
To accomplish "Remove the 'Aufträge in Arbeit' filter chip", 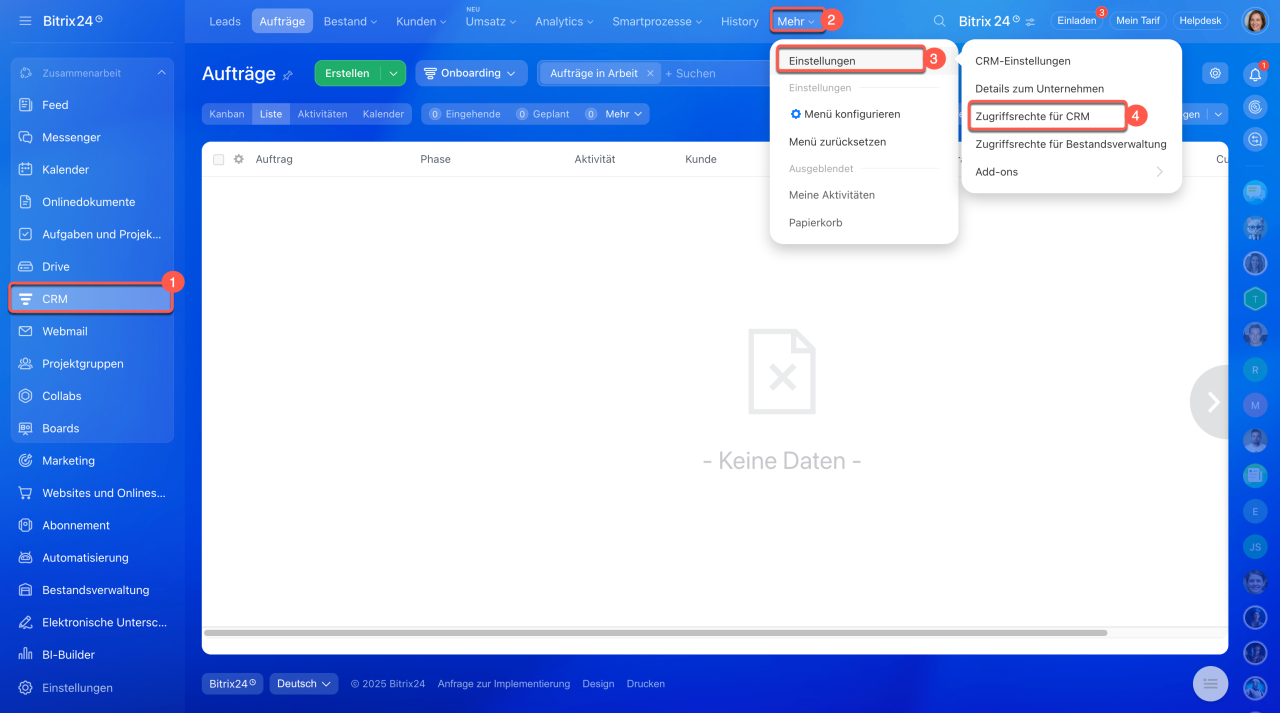I will [x=650, y=73].
